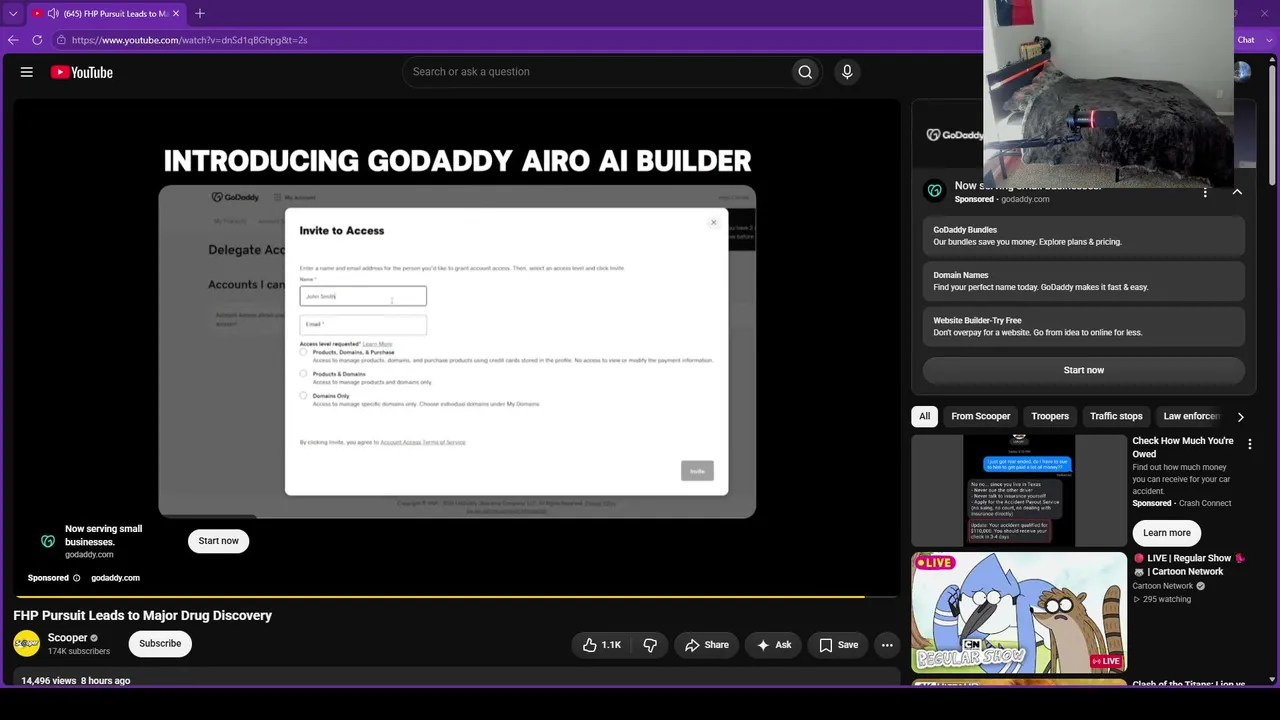Click the search magnifier button
The image size is (1280, 720).
[x=805, y=72]
